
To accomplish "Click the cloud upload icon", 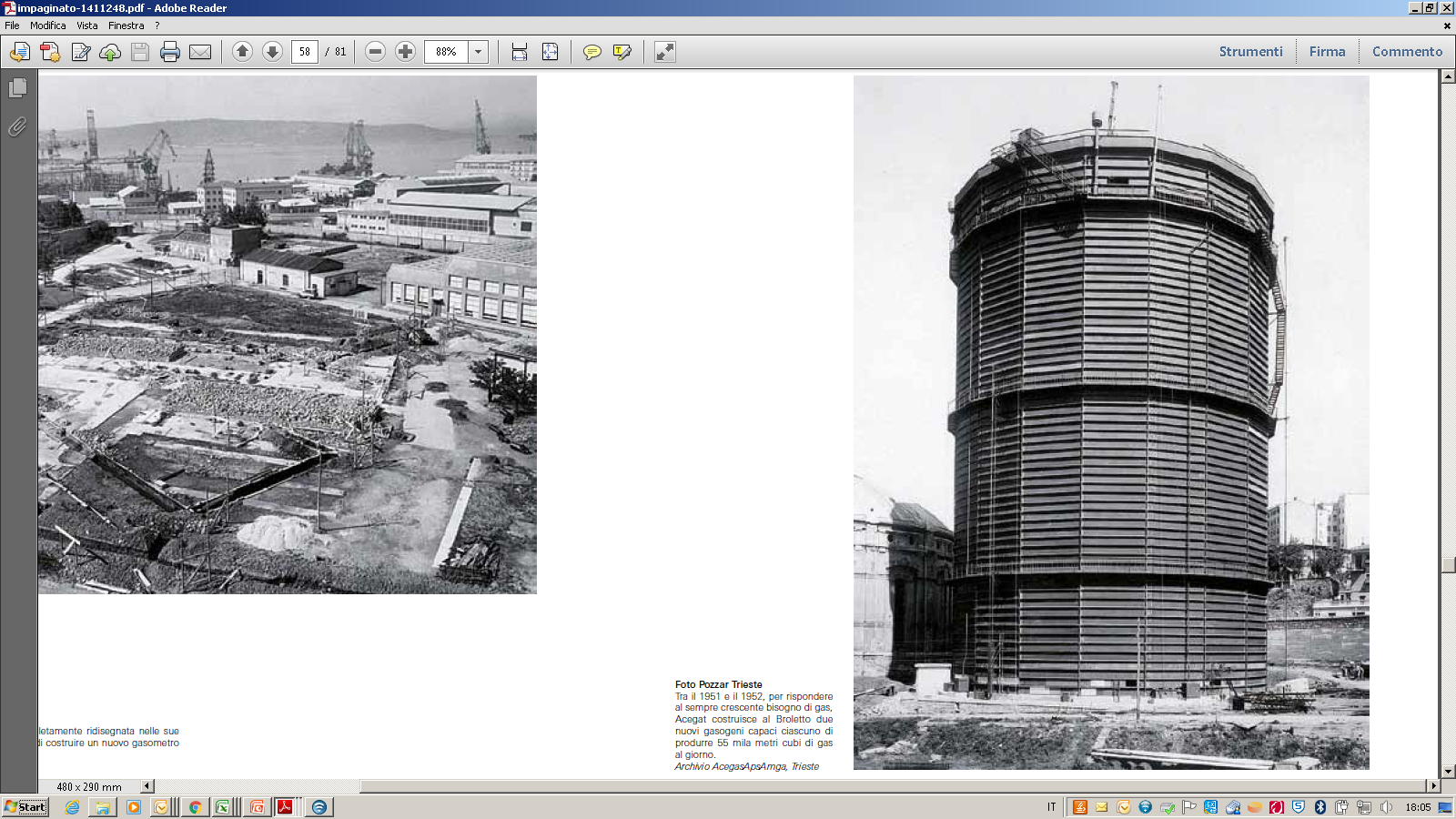I will tap(110, 52).
